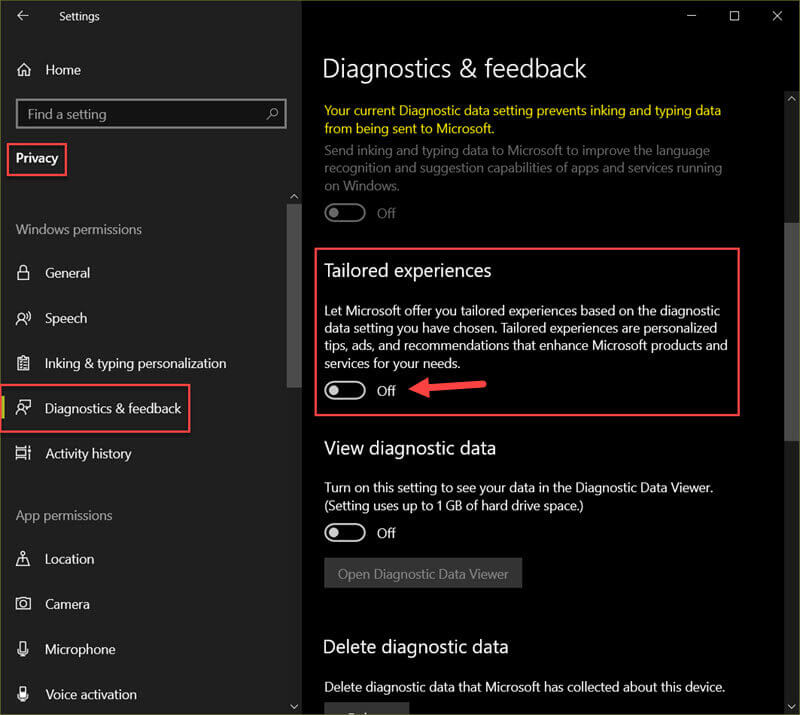Click sidebar scroll down arrow

point(294,706)
